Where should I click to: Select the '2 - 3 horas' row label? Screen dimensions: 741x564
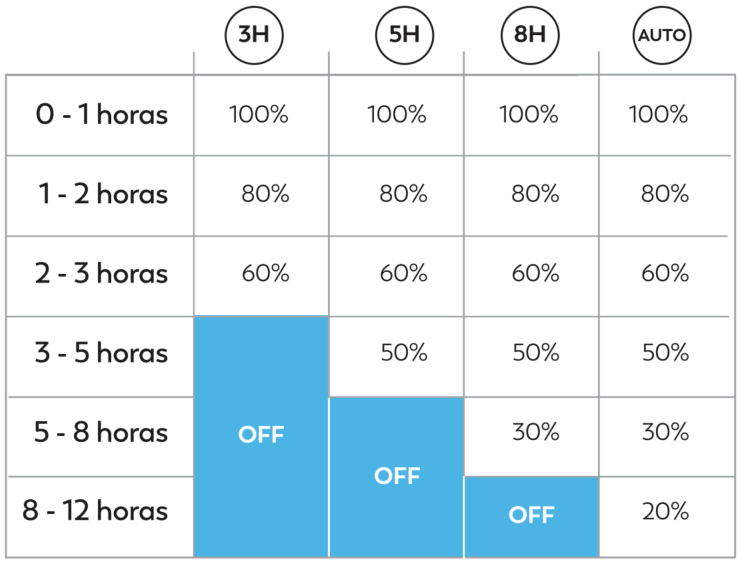click(101, 274)
